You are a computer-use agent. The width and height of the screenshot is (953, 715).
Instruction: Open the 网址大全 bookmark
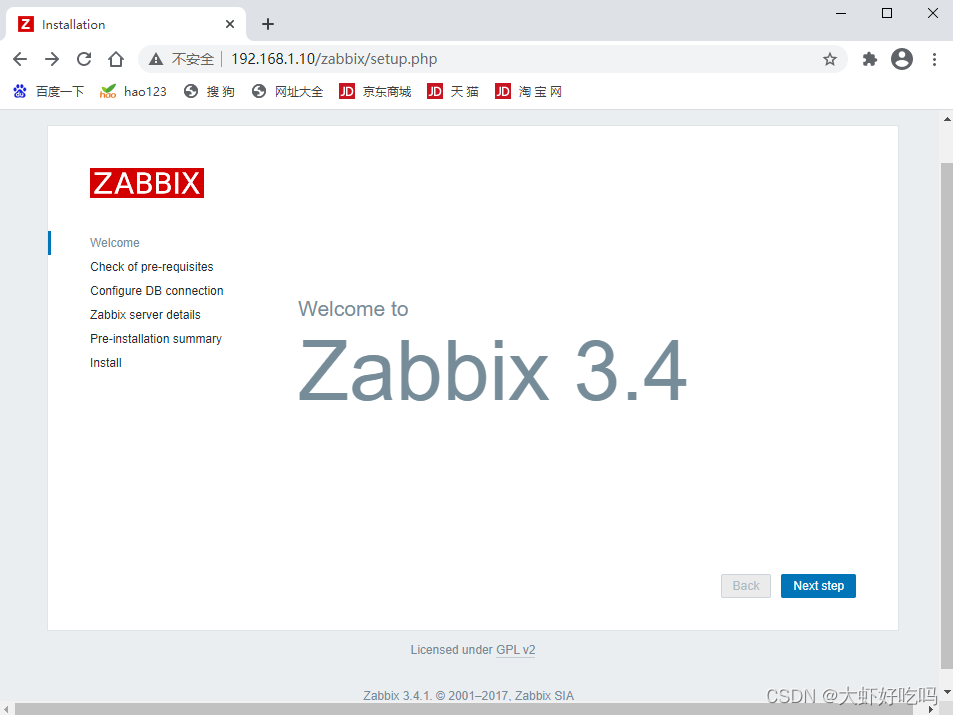(287, 92)
